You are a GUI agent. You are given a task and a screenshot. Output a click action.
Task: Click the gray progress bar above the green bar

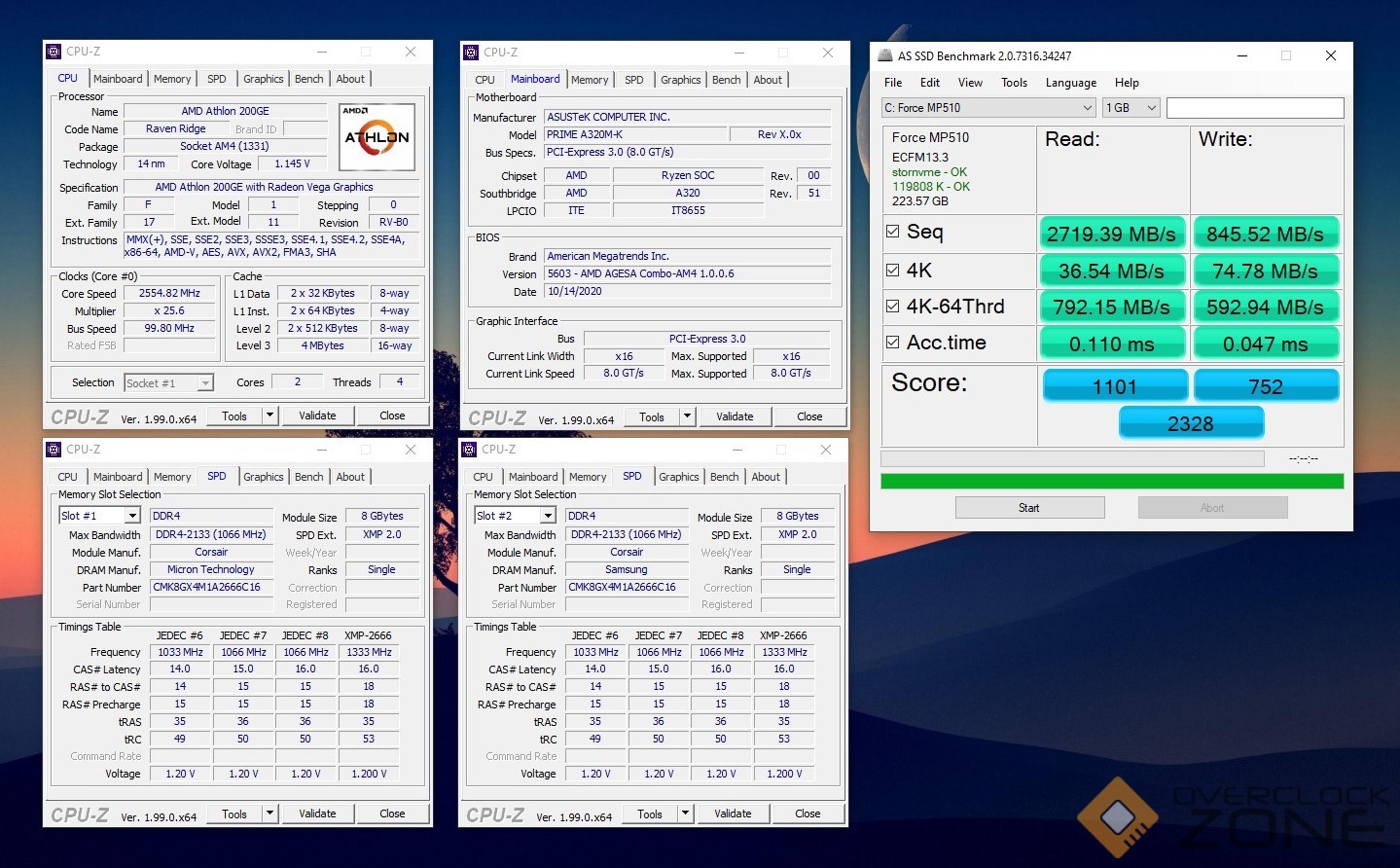[1072, 458]
